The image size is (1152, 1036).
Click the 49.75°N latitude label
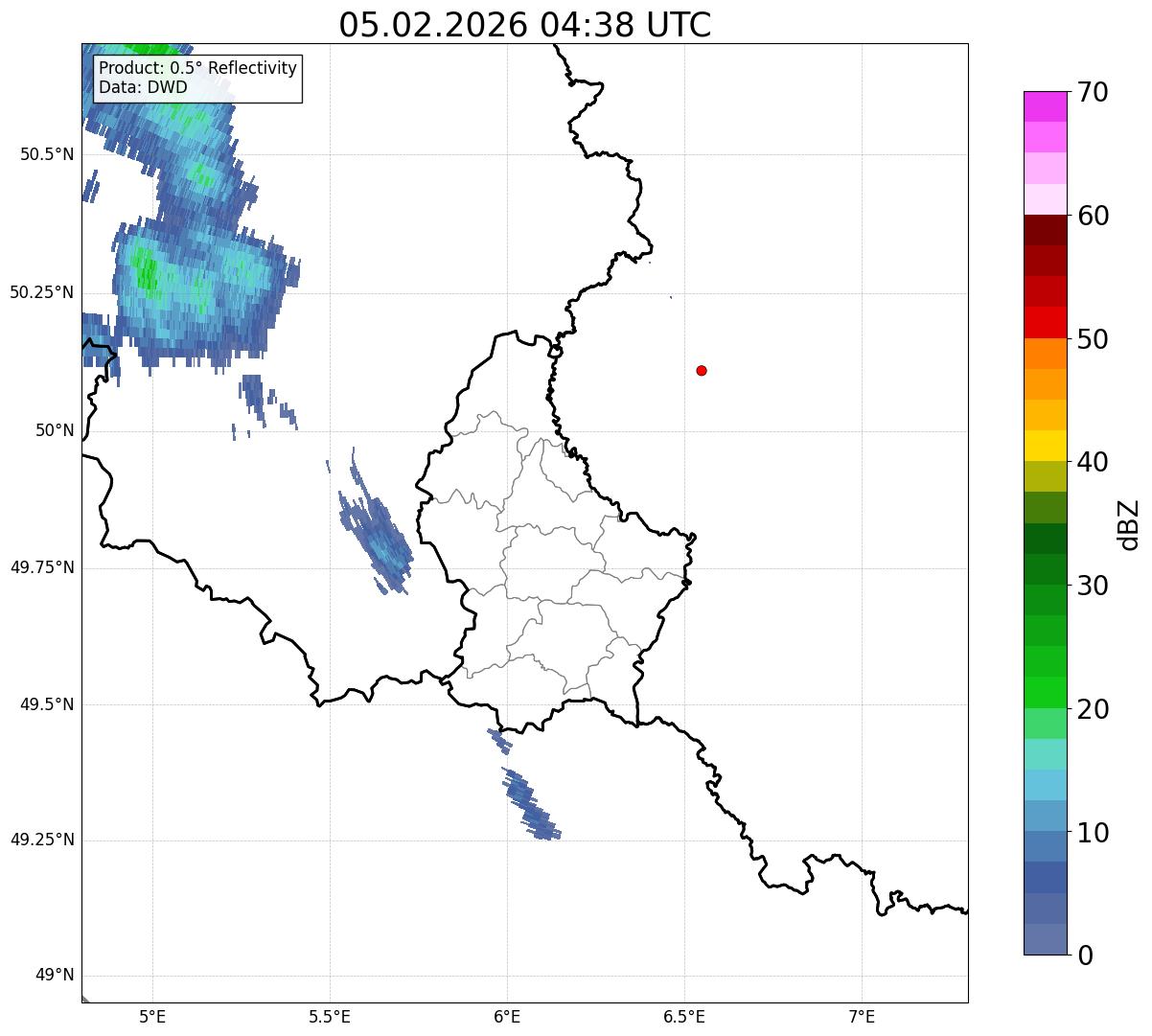pyautogui.click(x=42, y=567)
